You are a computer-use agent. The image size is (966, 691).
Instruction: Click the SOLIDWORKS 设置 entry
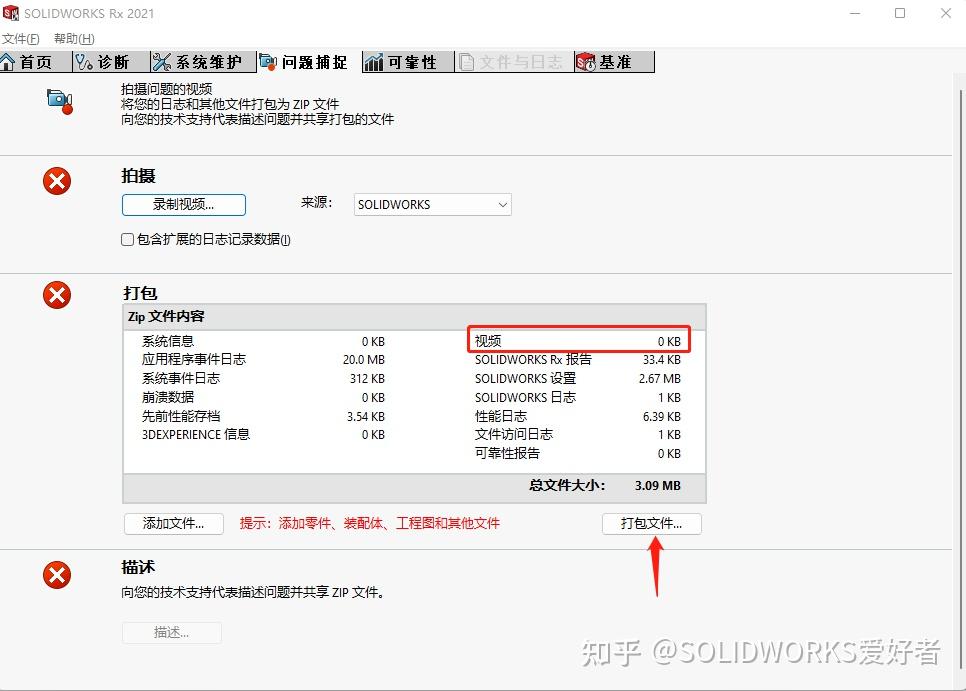point(526,378)
